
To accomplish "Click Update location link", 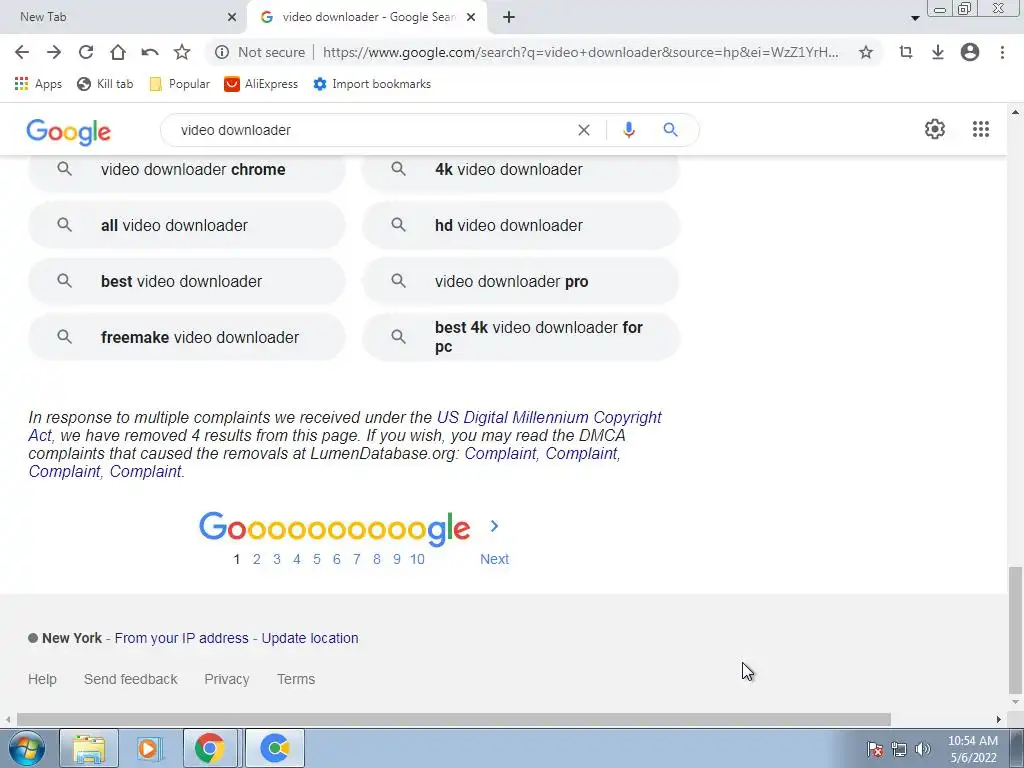I will pos(310,638).
